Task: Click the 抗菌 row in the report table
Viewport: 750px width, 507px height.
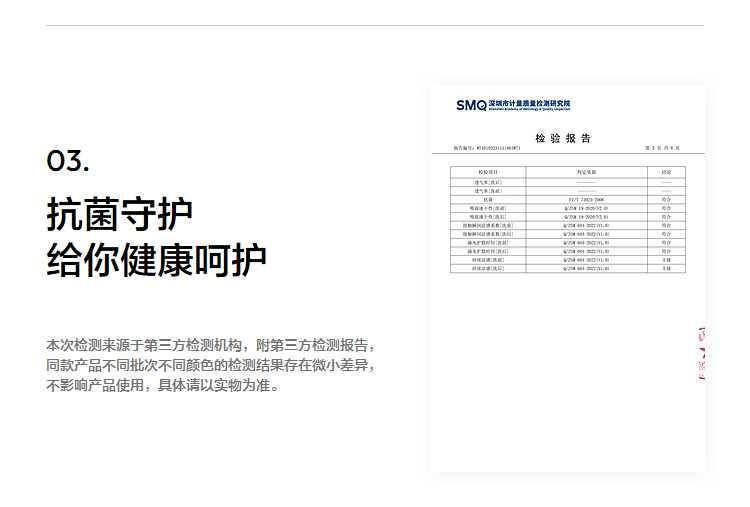Action: click(x=487, y=200)
